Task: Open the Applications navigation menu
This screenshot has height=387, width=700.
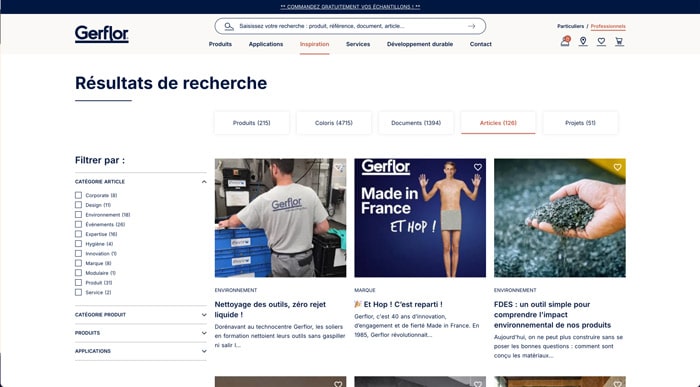Action: point(266,44)
